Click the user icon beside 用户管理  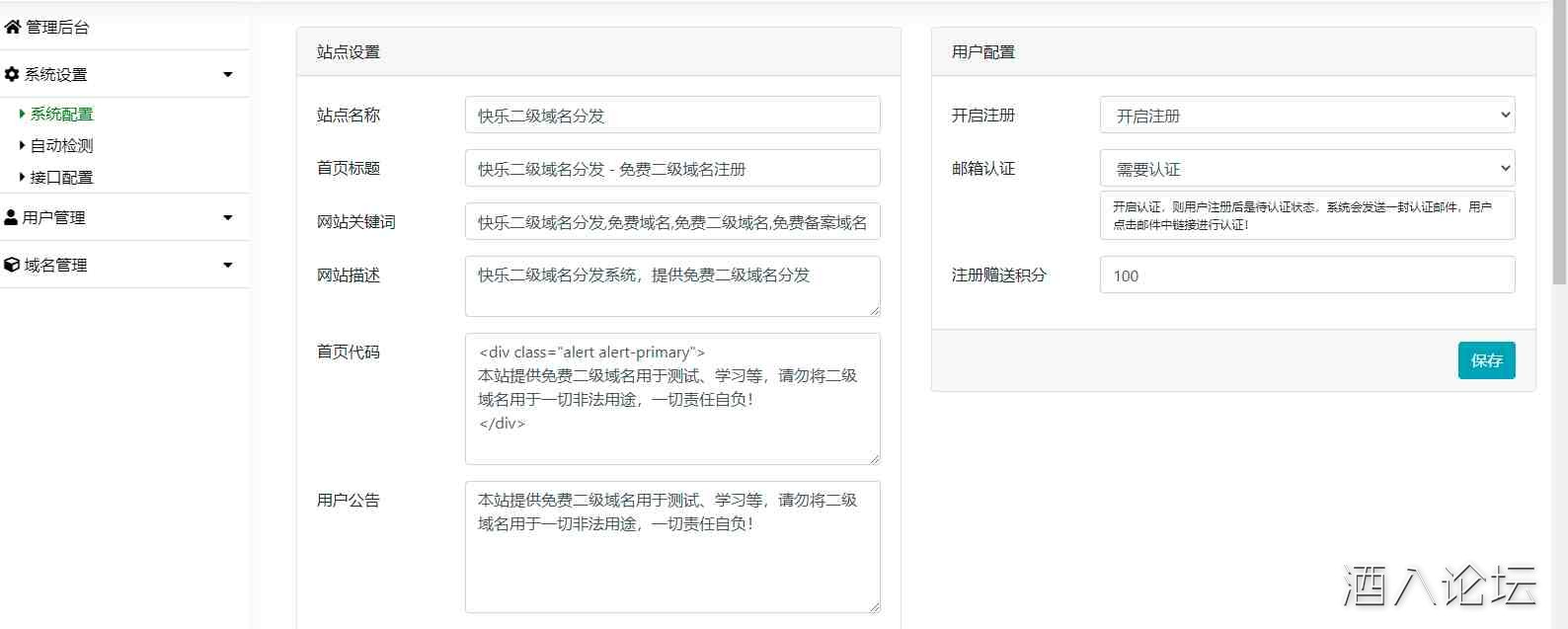pos(11,217)
